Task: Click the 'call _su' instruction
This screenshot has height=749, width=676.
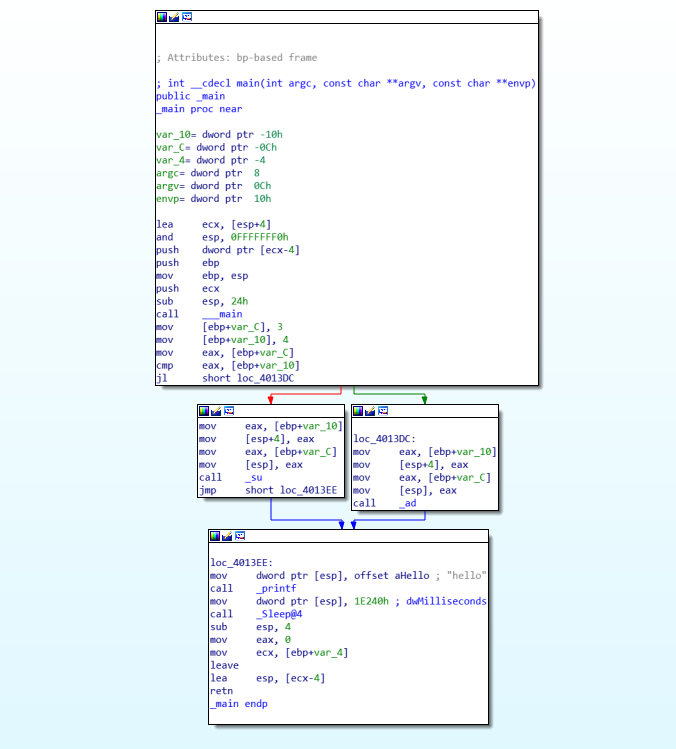Action: 231,478
